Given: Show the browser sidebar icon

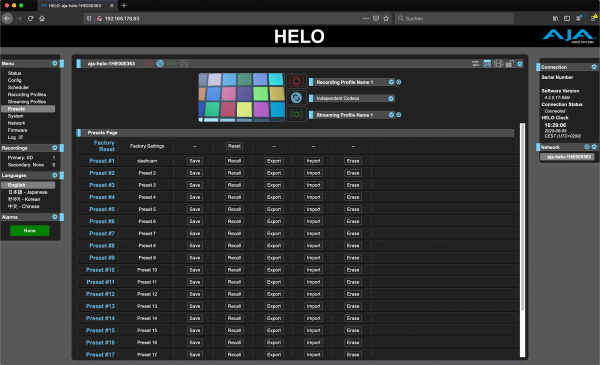Looking at the screenshot, I should coord(567,18).
